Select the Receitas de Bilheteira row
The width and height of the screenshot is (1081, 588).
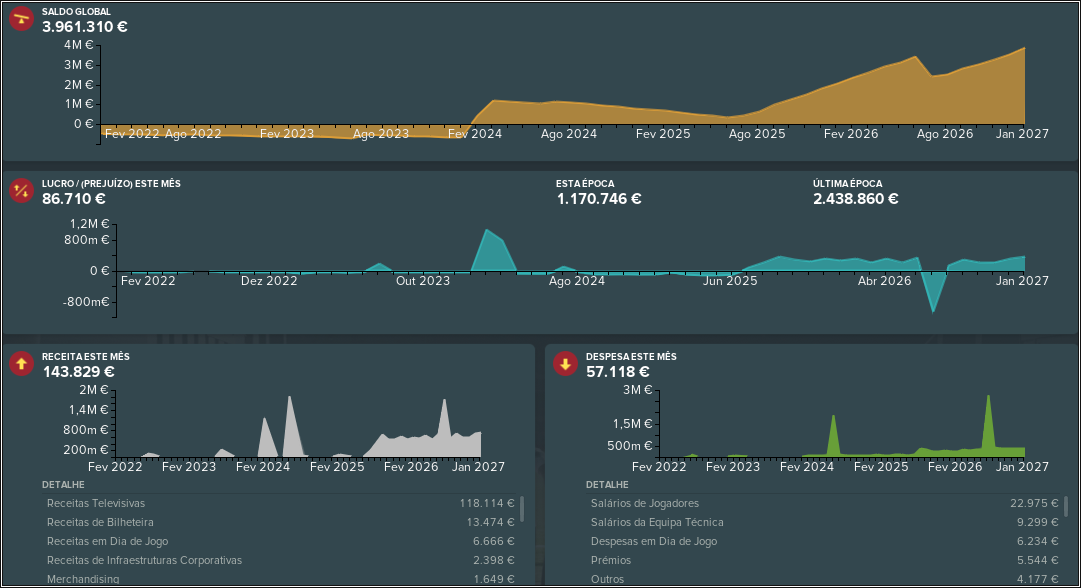point(281,523)
